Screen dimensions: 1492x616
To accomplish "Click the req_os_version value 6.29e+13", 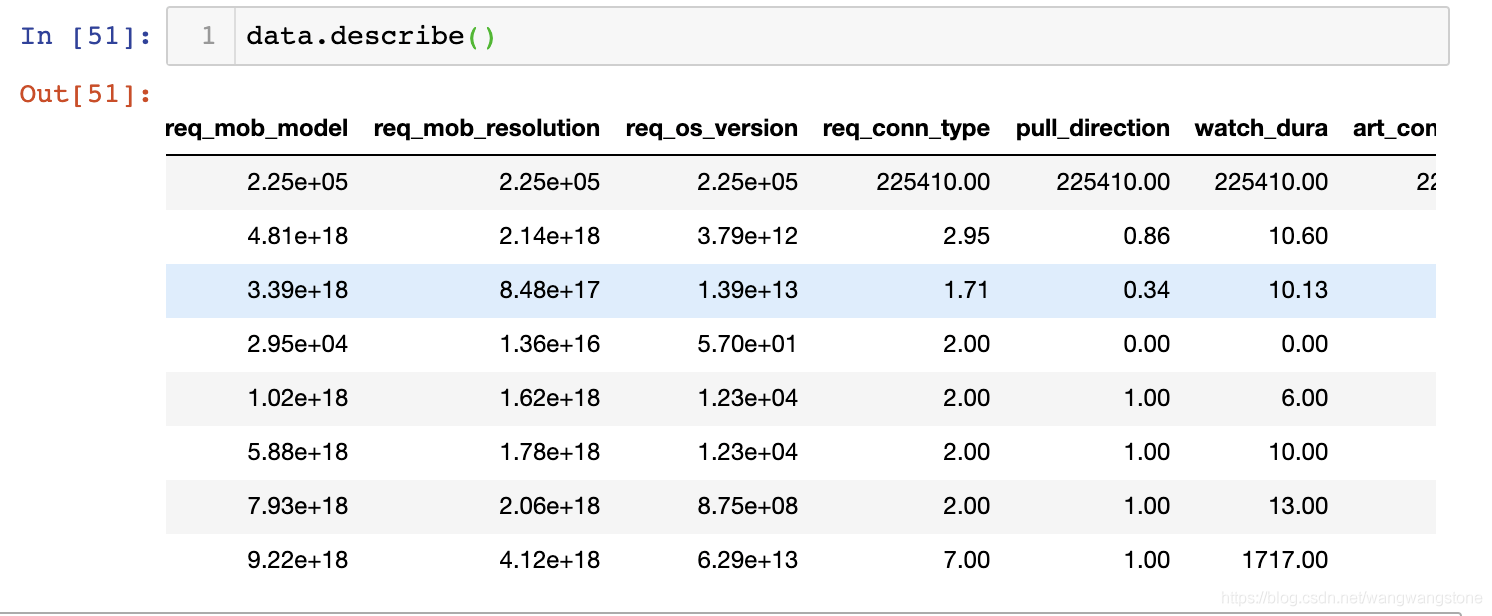I will point(748,560).
